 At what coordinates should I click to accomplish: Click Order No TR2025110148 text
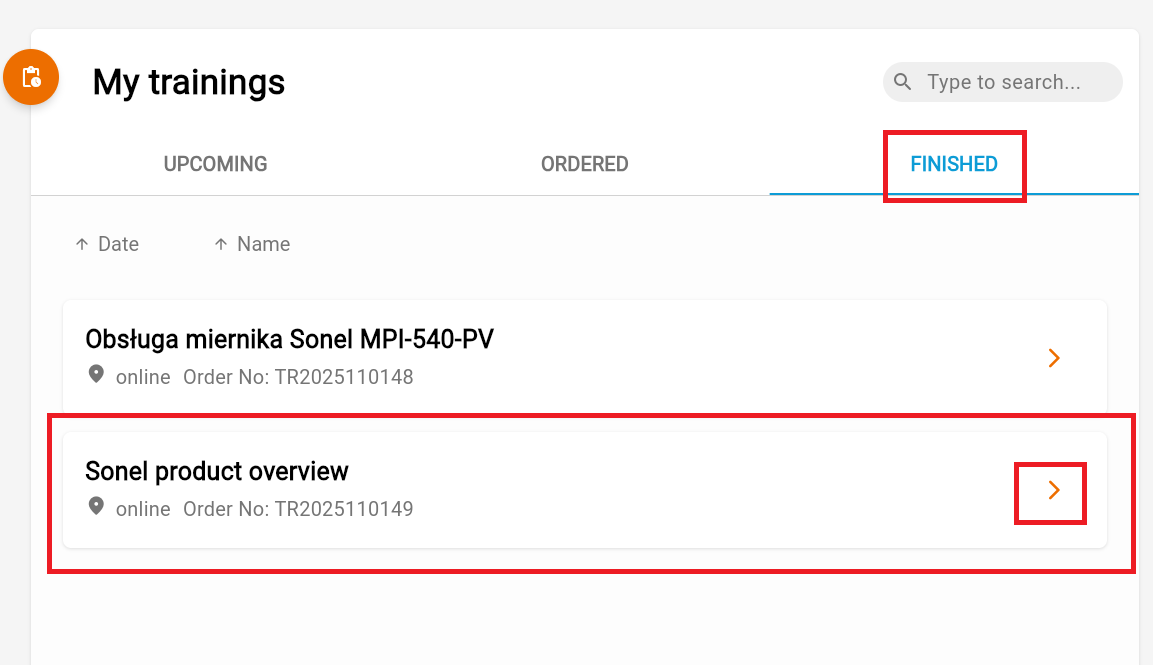298,377
